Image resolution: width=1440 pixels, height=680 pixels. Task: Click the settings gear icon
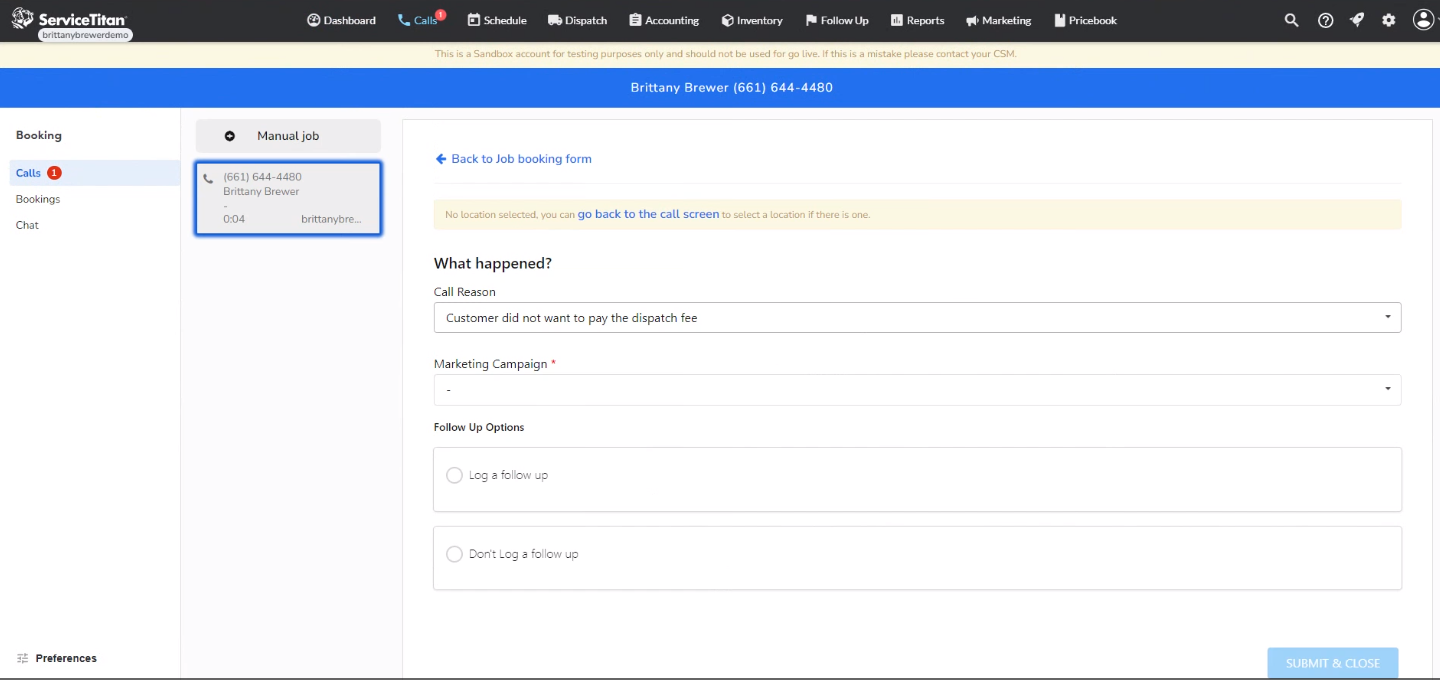(x=1388, y=19)
